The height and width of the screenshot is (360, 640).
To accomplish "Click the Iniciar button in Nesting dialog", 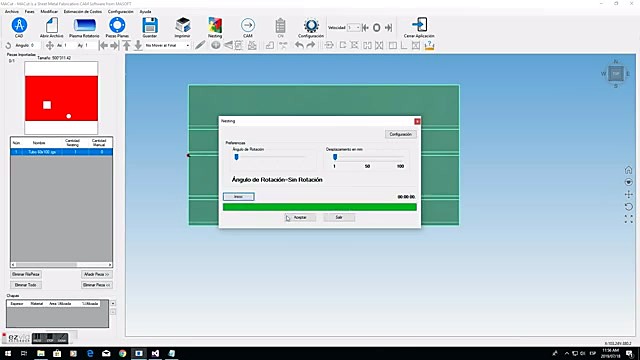I will 239,197.
